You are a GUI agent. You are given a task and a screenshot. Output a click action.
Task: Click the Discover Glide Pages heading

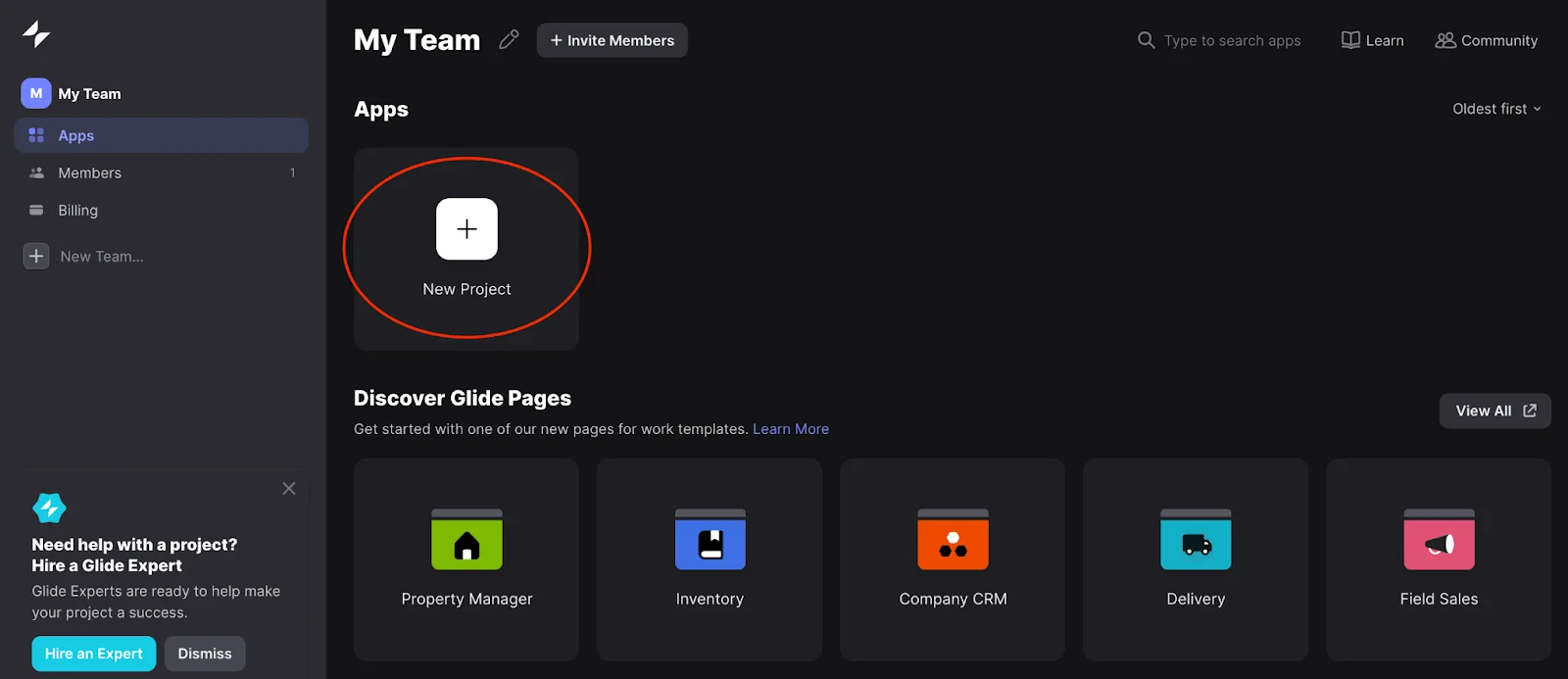[x=463, y=398]
